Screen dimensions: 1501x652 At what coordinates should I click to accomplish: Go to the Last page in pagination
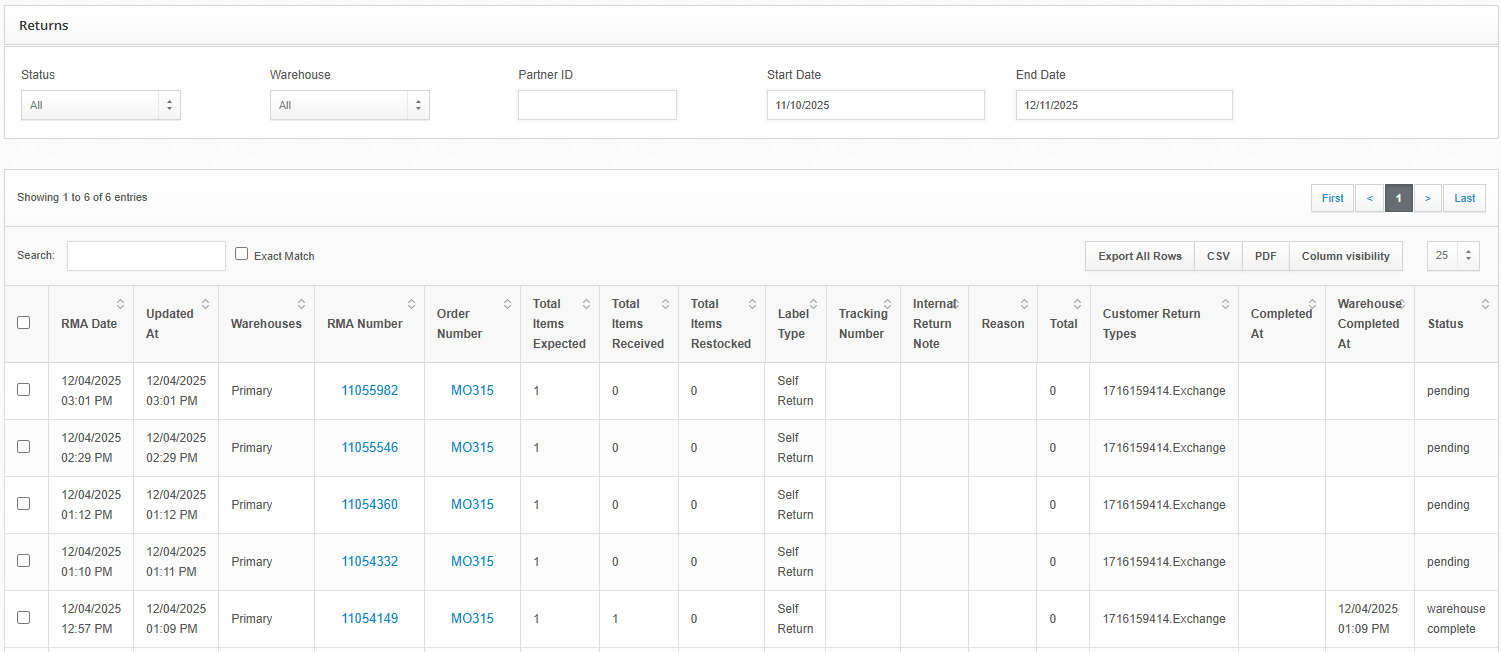point(1464,198)
